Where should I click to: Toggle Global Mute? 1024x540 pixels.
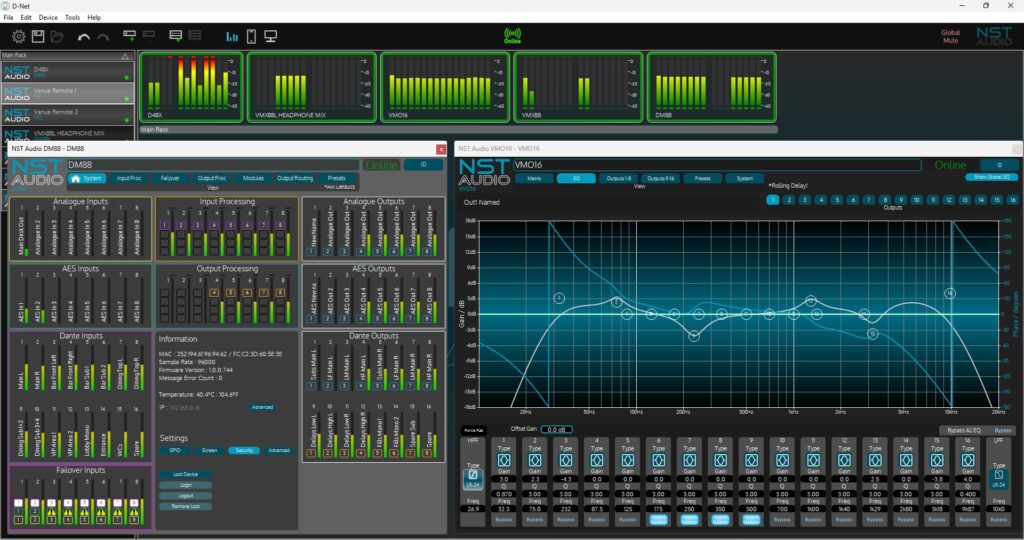[950, 37]
